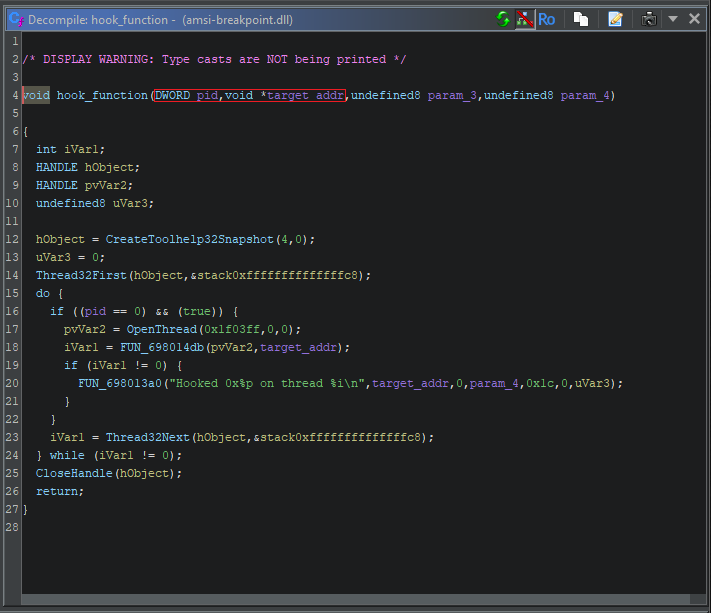The height and width of the screenshot is (613, 711).
Task: Click the 'return;' statement
Action: click(60, 491)
